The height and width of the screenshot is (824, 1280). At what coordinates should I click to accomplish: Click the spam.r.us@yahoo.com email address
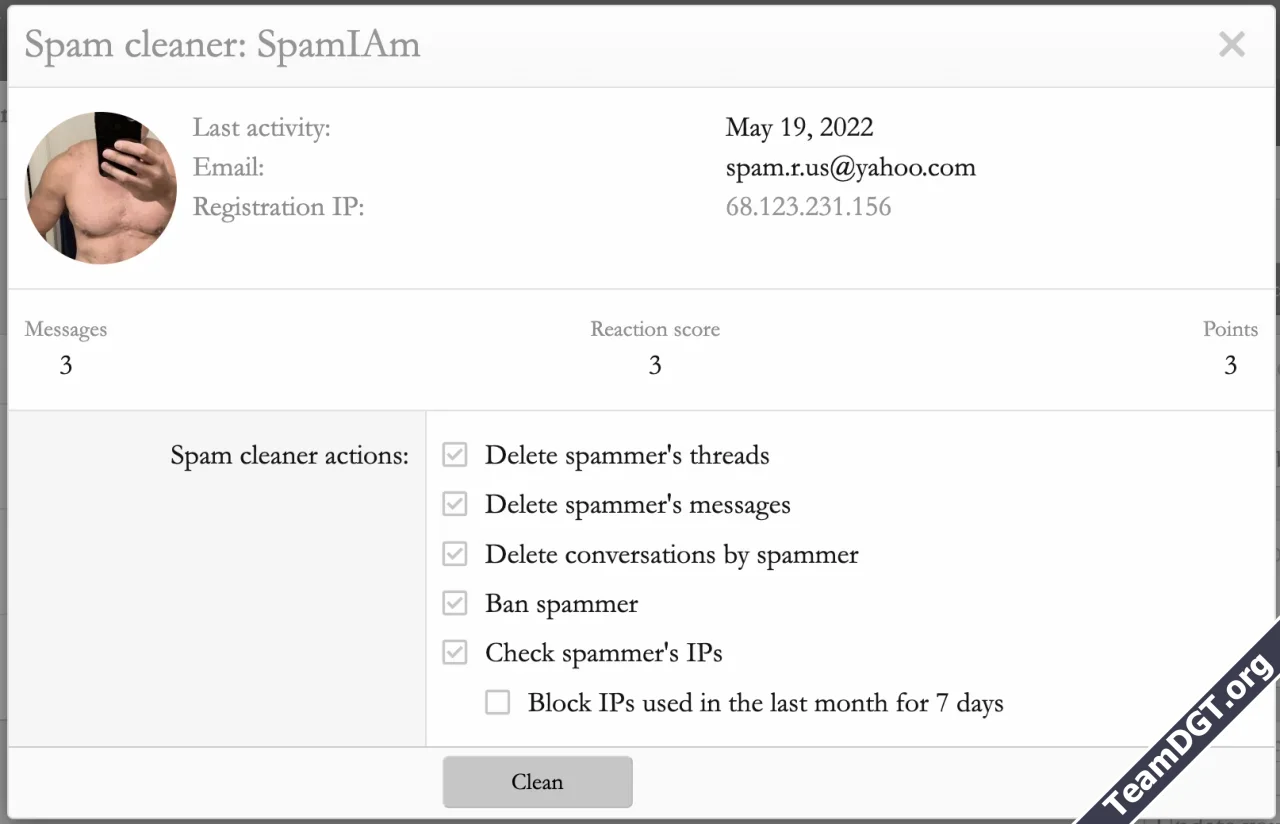[850, 167]
